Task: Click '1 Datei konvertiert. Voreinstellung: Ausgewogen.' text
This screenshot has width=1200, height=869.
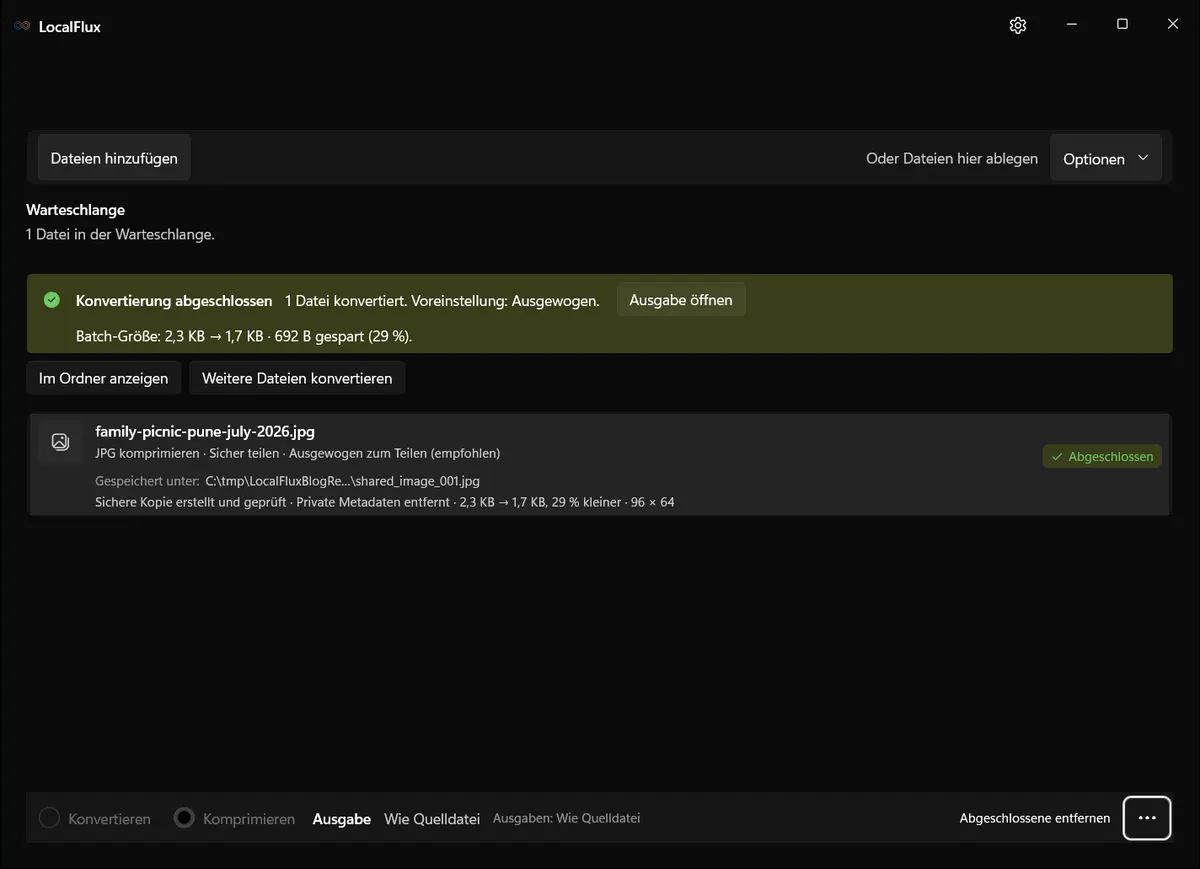Action: tap(442, 300)
